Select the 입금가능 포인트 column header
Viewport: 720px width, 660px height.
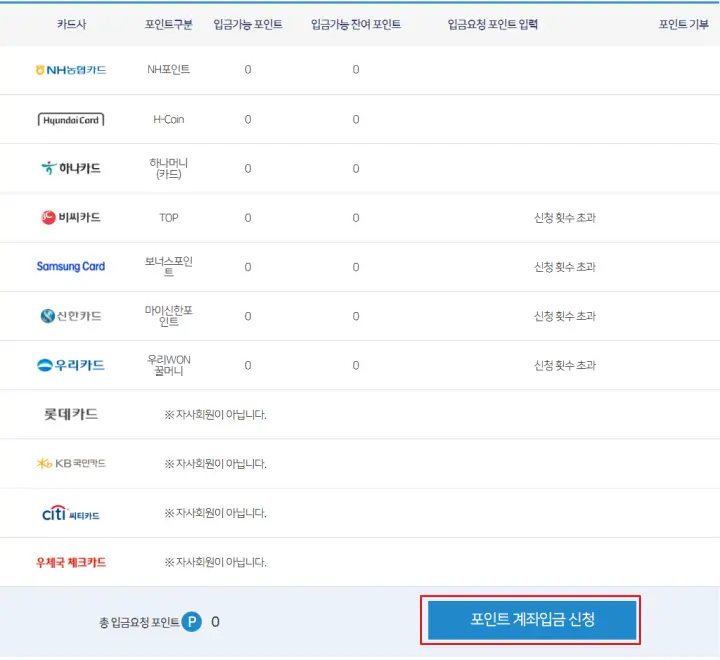248,24
